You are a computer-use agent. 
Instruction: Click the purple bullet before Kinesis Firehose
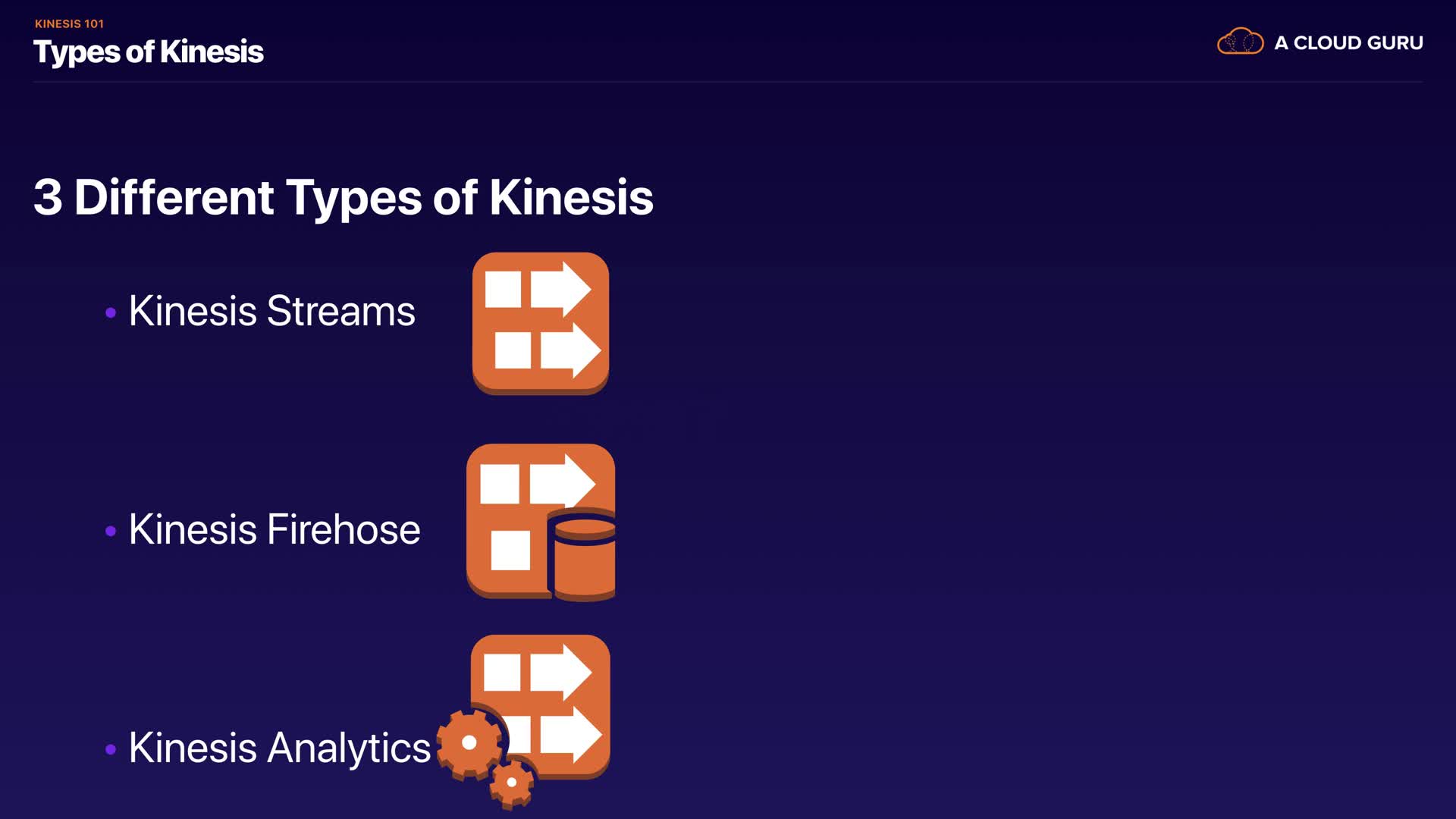[111, 531]
